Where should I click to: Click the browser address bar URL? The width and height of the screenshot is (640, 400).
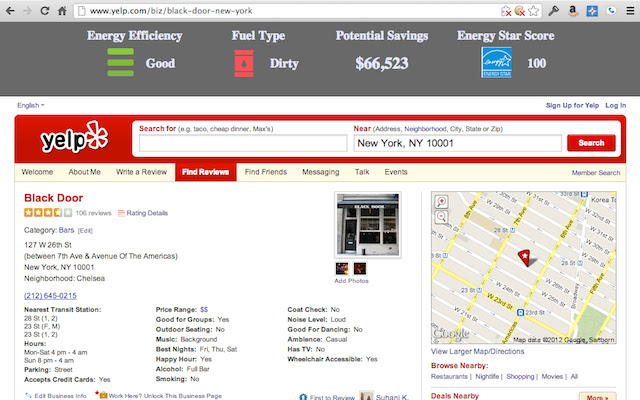[171, 11]
